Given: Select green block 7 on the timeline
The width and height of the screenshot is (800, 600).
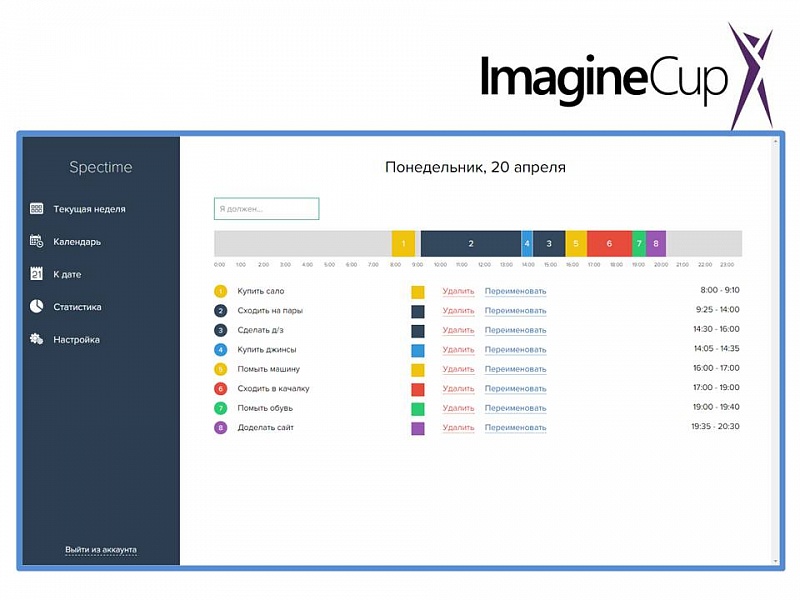Looking at the screenshot, I should (x=639, y=243).
